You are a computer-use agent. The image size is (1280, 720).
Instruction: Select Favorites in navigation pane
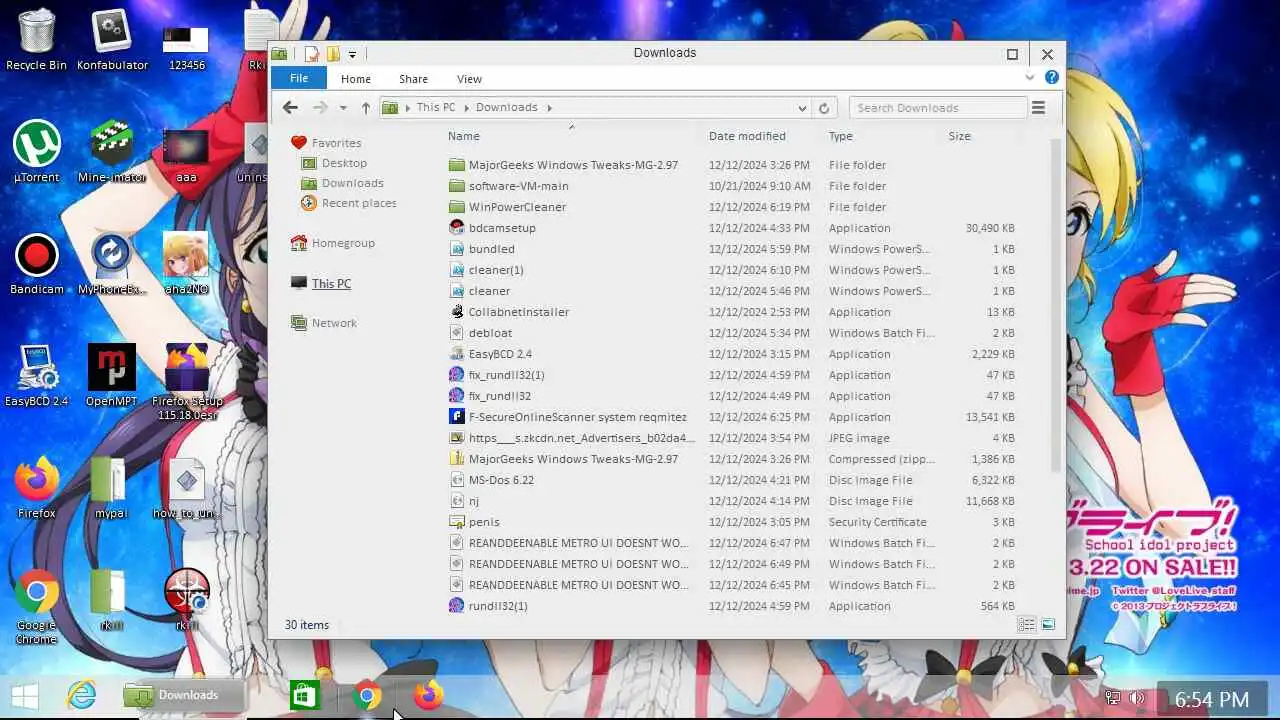pyautogui.click(x=326, y=143)
